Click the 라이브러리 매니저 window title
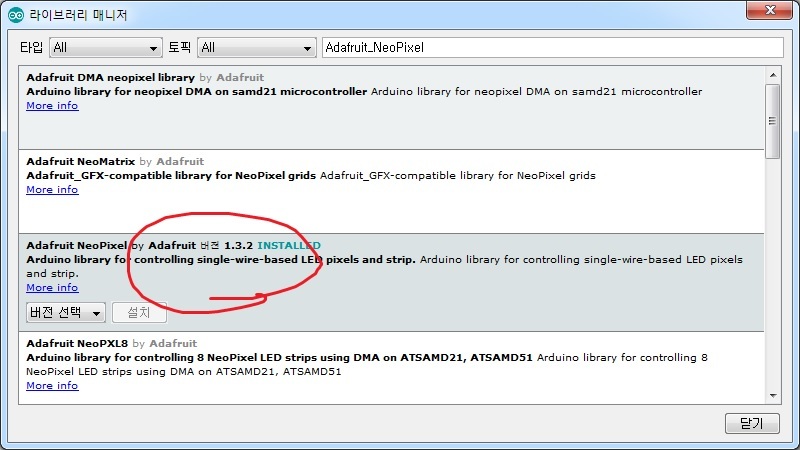The image size is (800, 450). tap(78, 15)
